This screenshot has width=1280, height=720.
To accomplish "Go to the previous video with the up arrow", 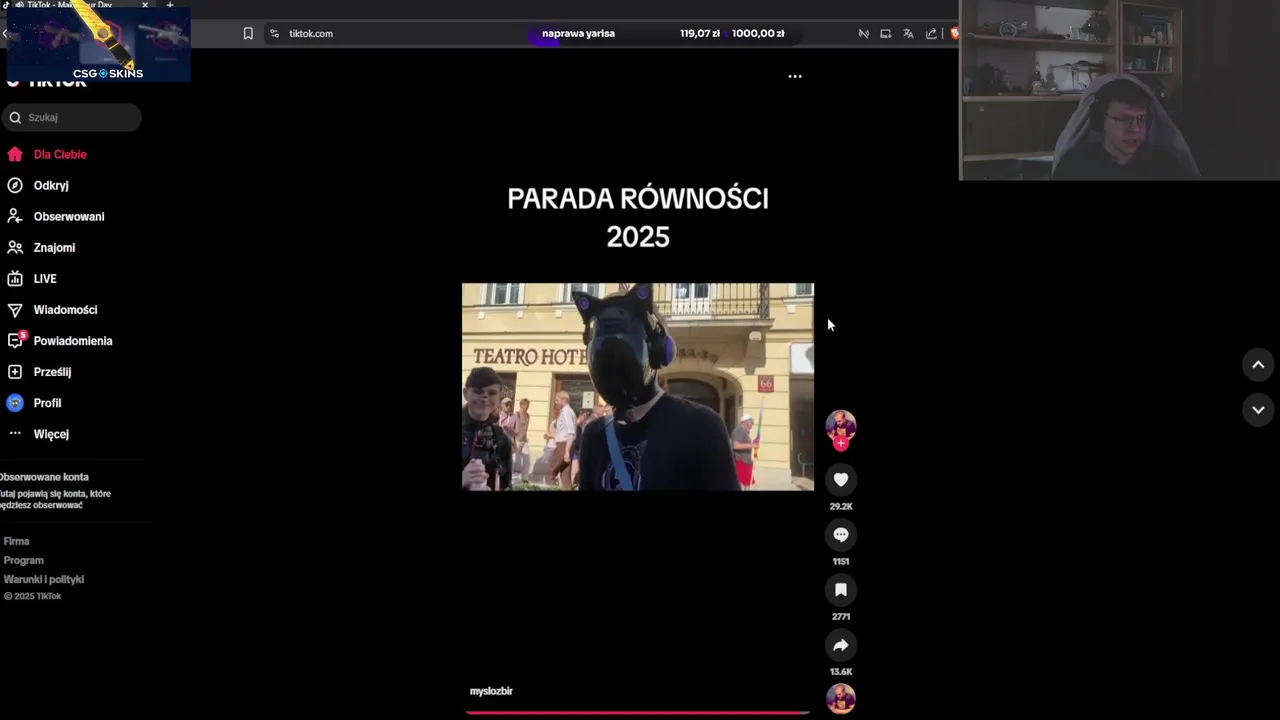I will (x=1258, y=365).
